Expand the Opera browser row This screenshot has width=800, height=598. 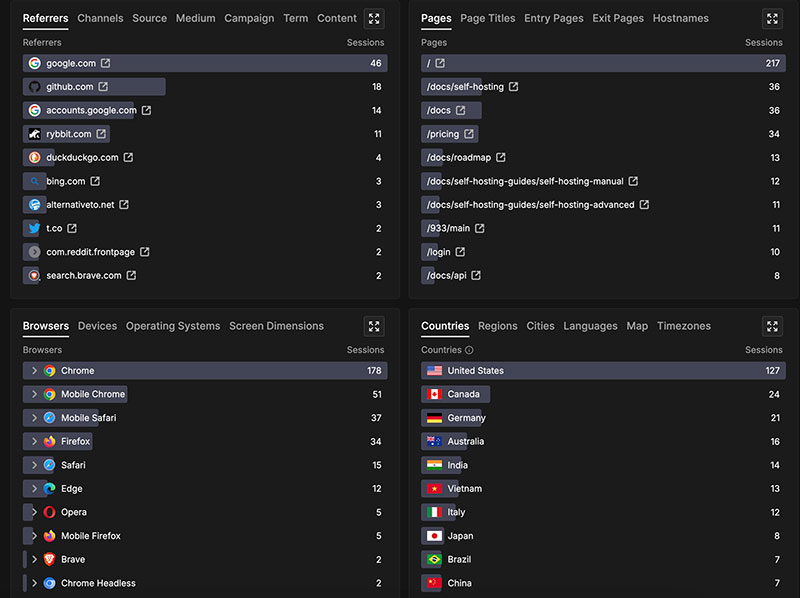point(34,512)
